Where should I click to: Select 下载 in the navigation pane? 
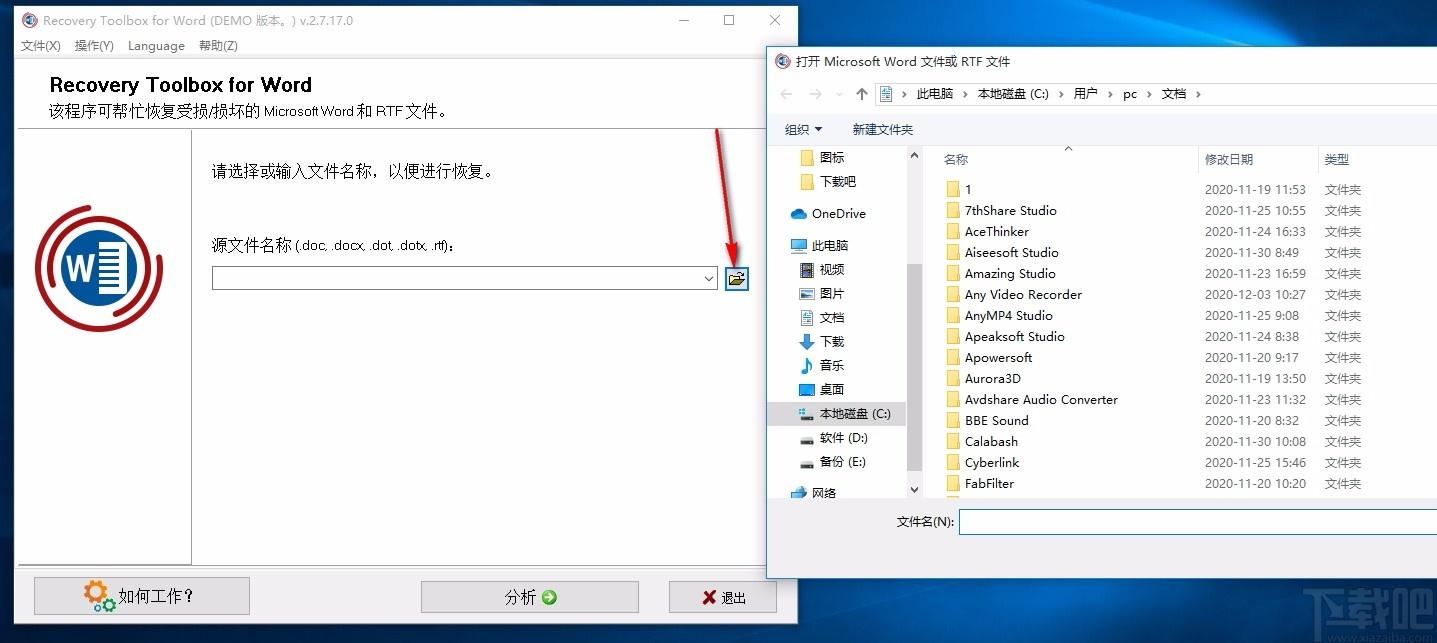(832, 342)
